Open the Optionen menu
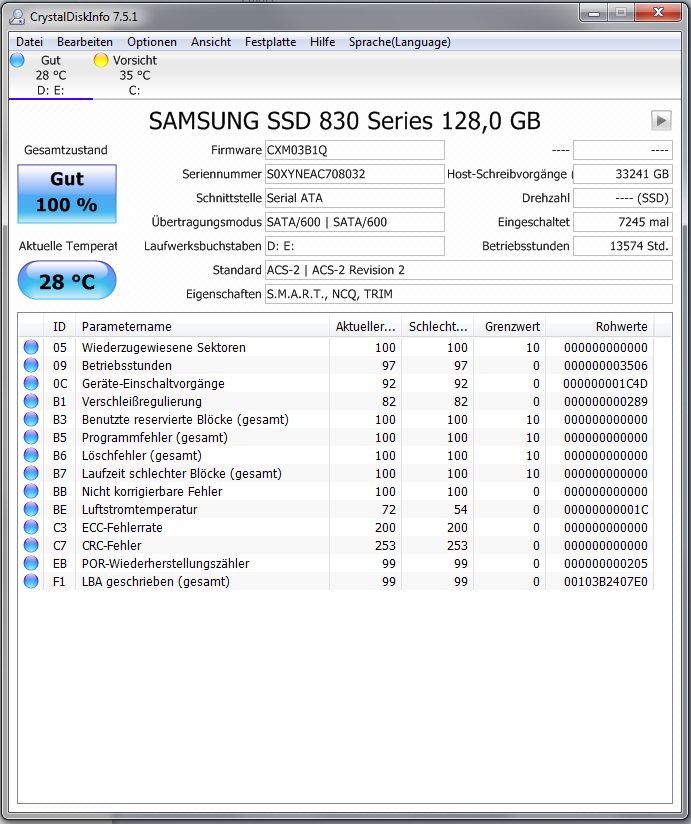 coord(152,42)
